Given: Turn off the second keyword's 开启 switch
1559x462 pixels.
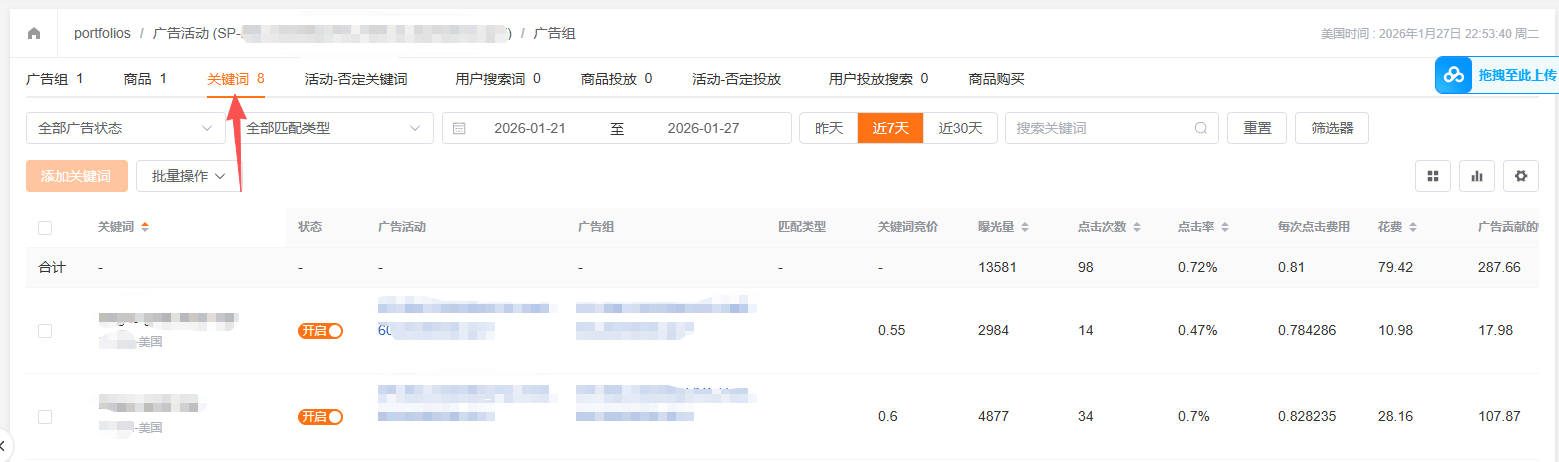Looking at the screenshot, I should click(x=320, y=417).
